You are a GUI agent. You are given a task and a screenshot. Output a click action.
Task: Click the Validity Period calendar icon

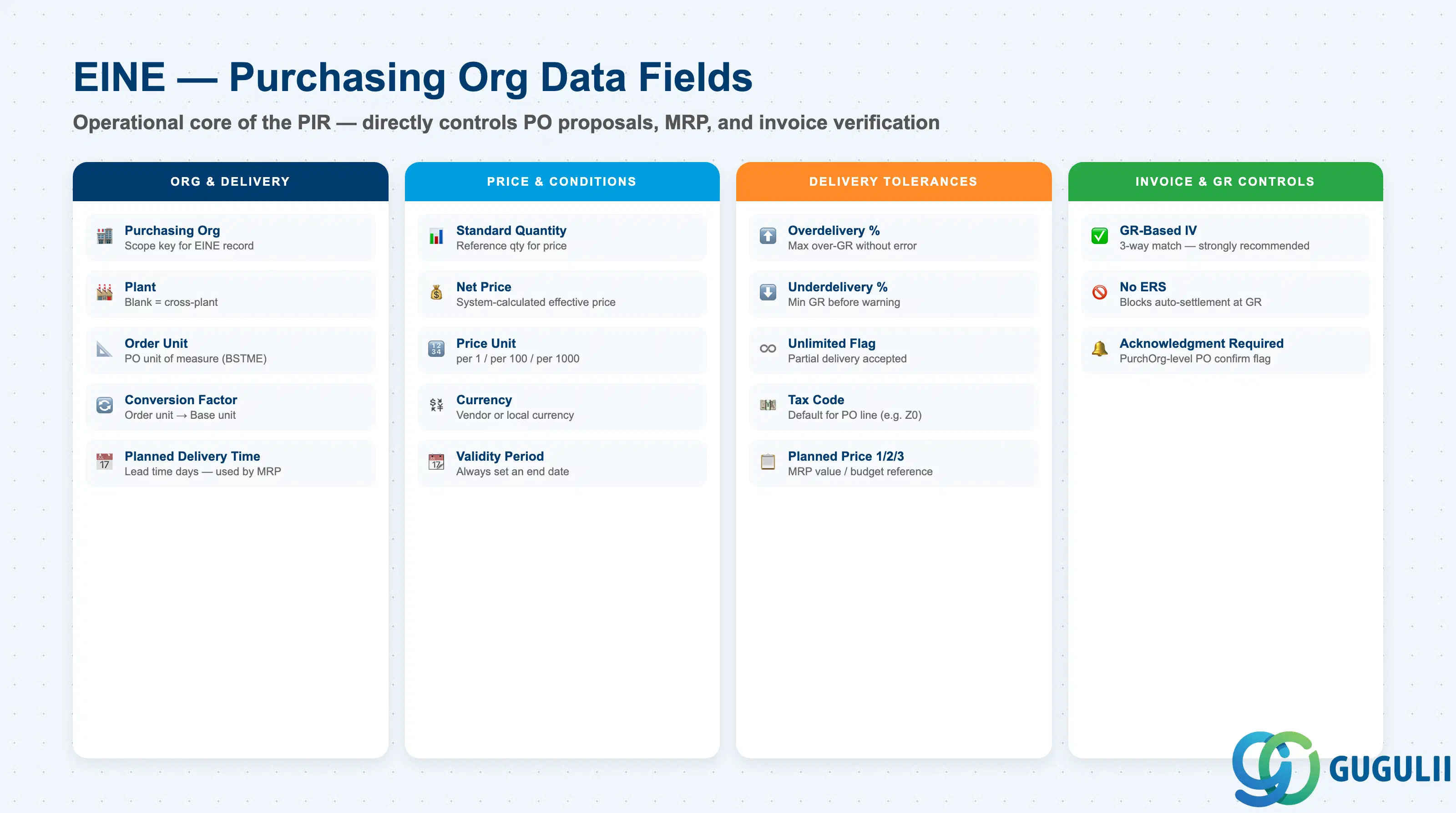pyautogui.click(x=436, y=462)
